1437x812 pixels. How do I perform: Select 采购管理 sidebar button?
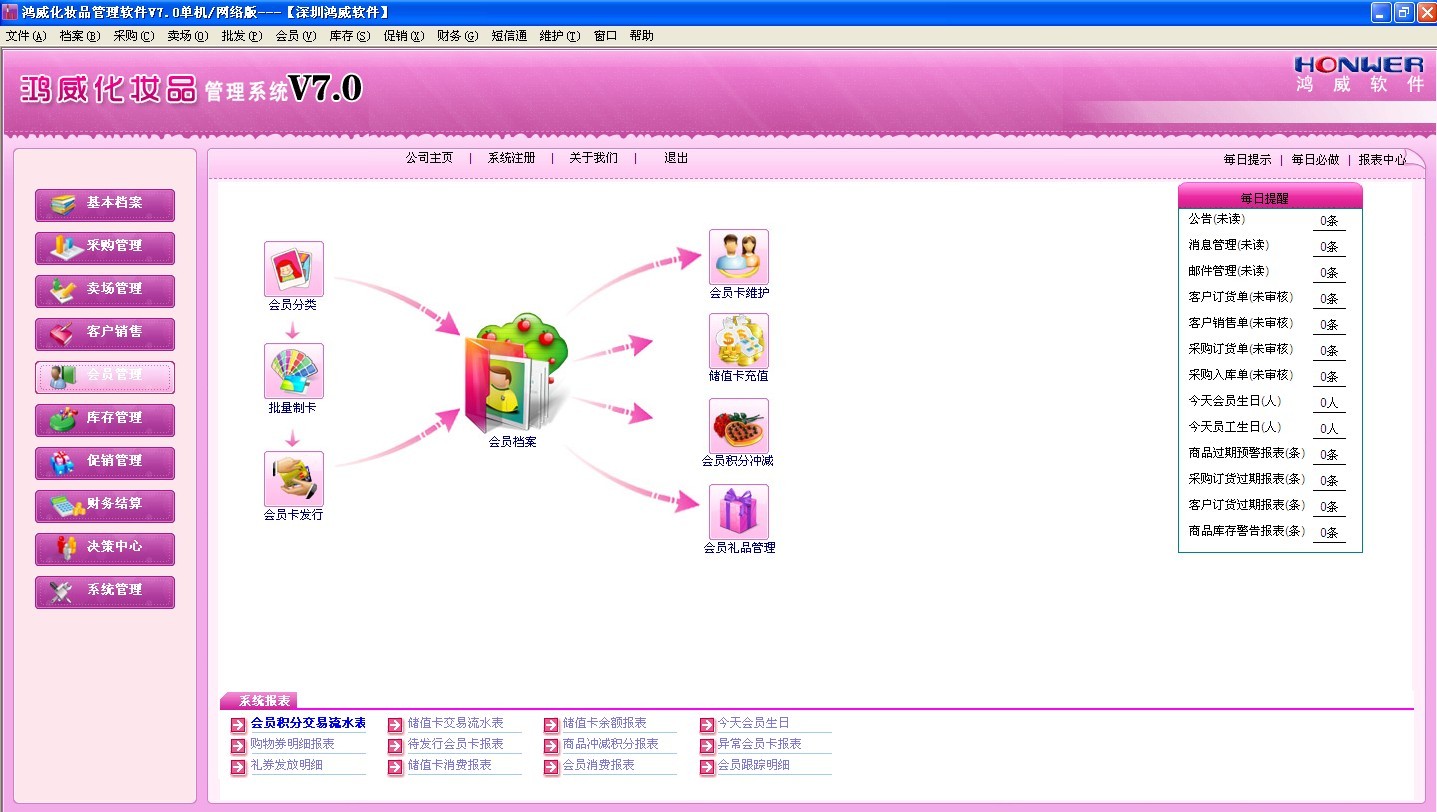[105, 246]
